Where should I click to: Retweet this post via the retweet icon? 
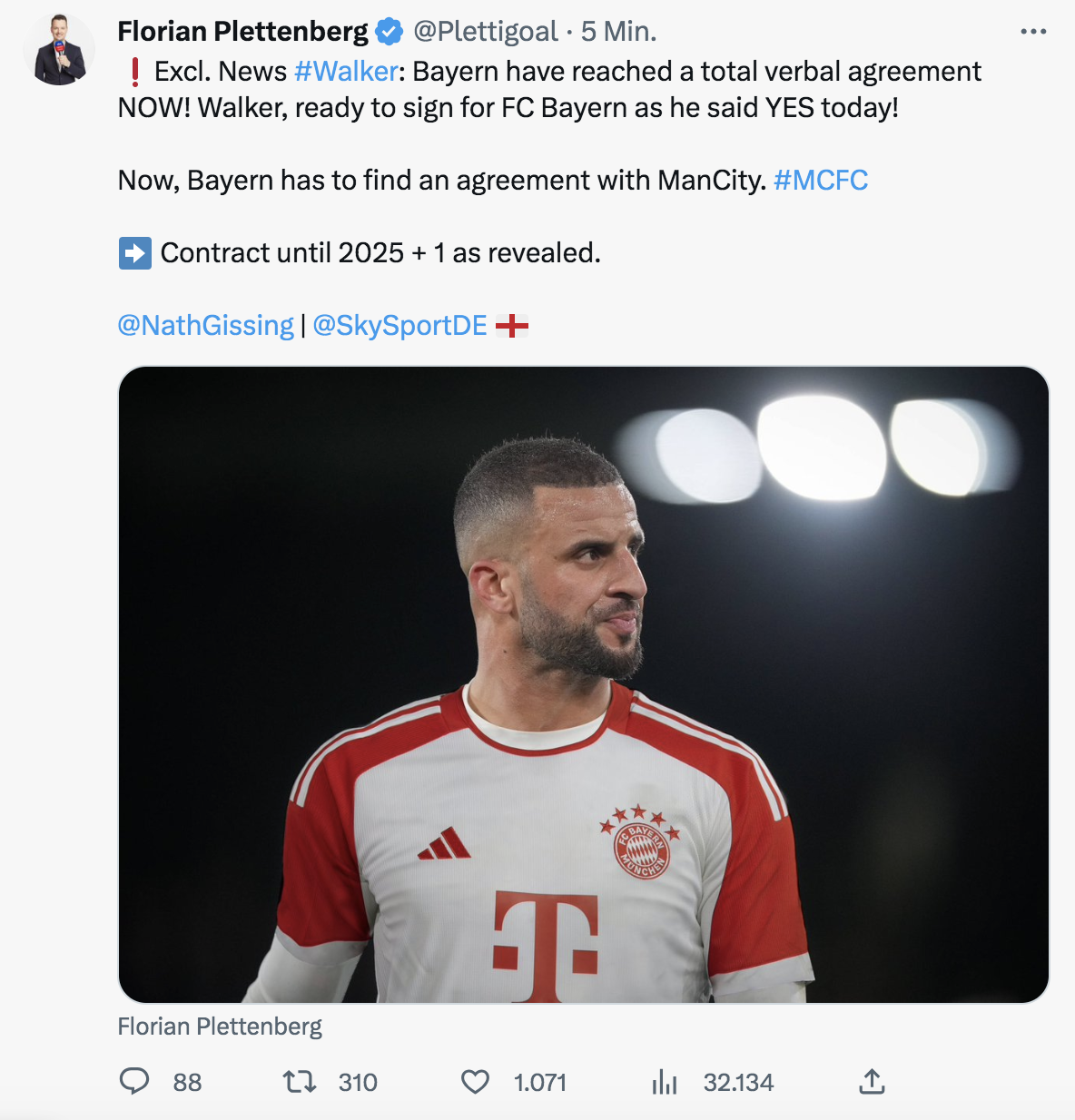[x=299, y=1081]
